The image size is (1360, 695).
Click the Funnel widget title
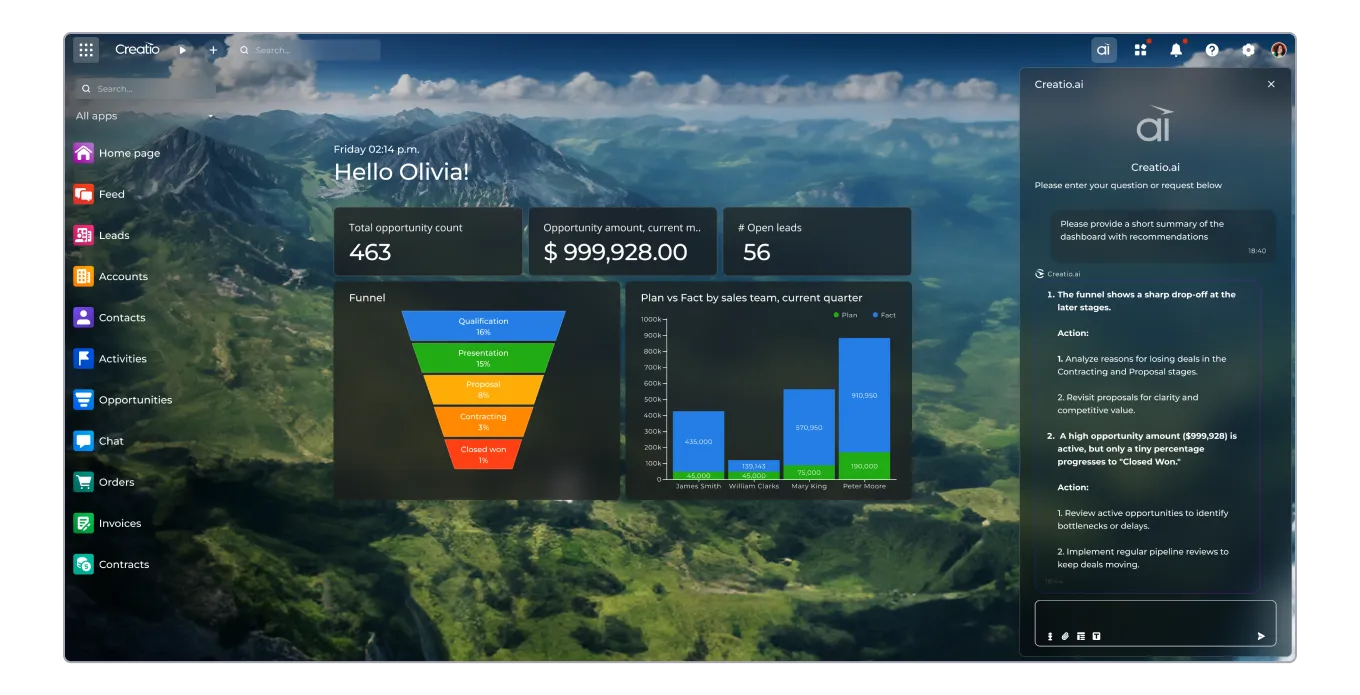click(367, 298)
